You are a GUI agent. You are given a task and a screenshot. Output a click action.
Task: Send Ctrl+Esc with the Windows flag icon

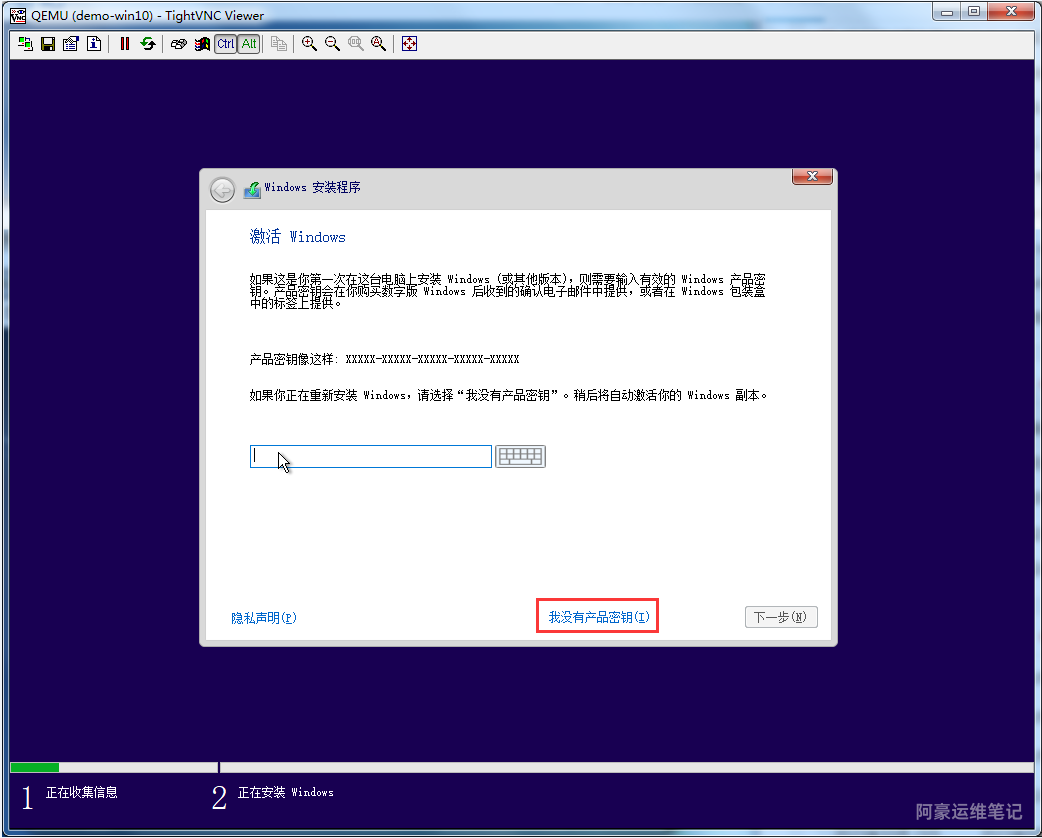(x=201, y=44)
